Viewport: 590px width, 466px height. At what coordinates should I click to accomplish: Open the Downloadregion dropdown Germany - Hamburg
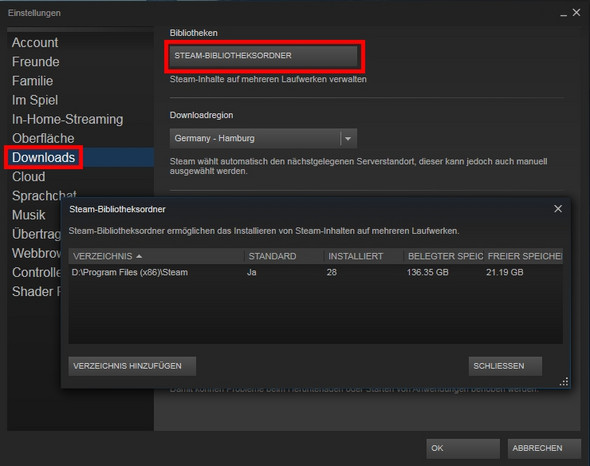[263, 138]
